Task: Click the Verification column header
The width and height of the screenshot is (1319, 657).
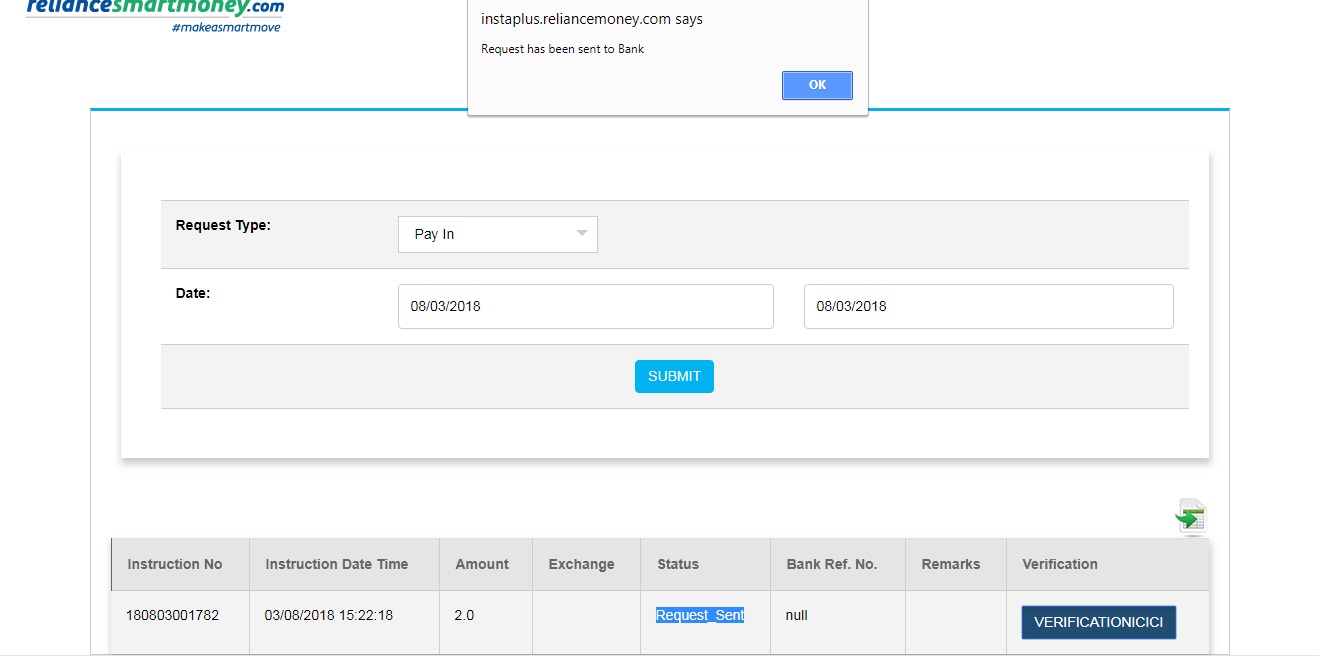Action: (1059, 564)
